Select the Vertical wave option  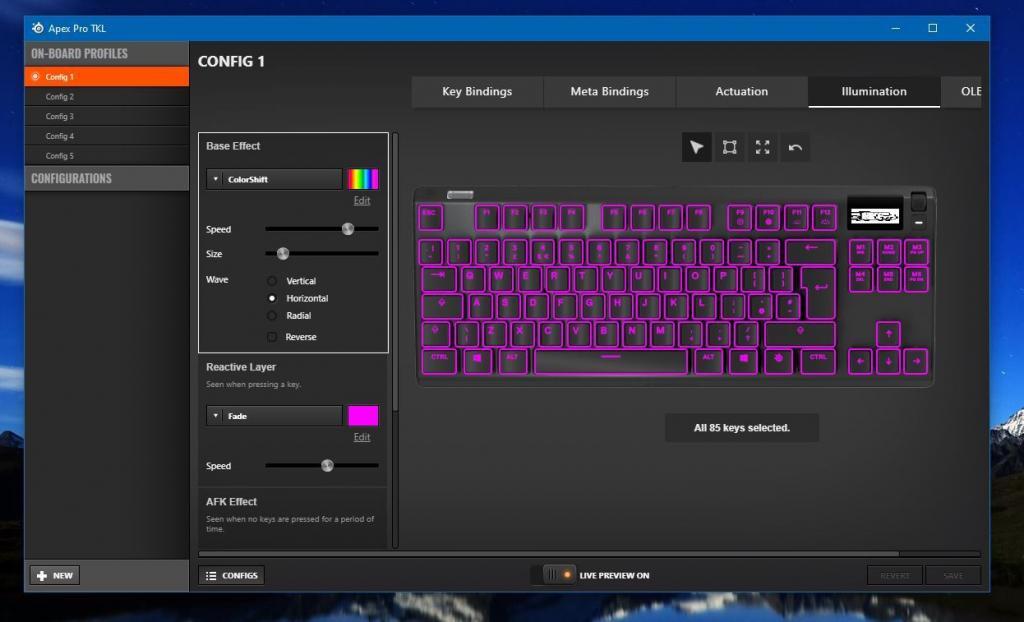pos(272,281)
